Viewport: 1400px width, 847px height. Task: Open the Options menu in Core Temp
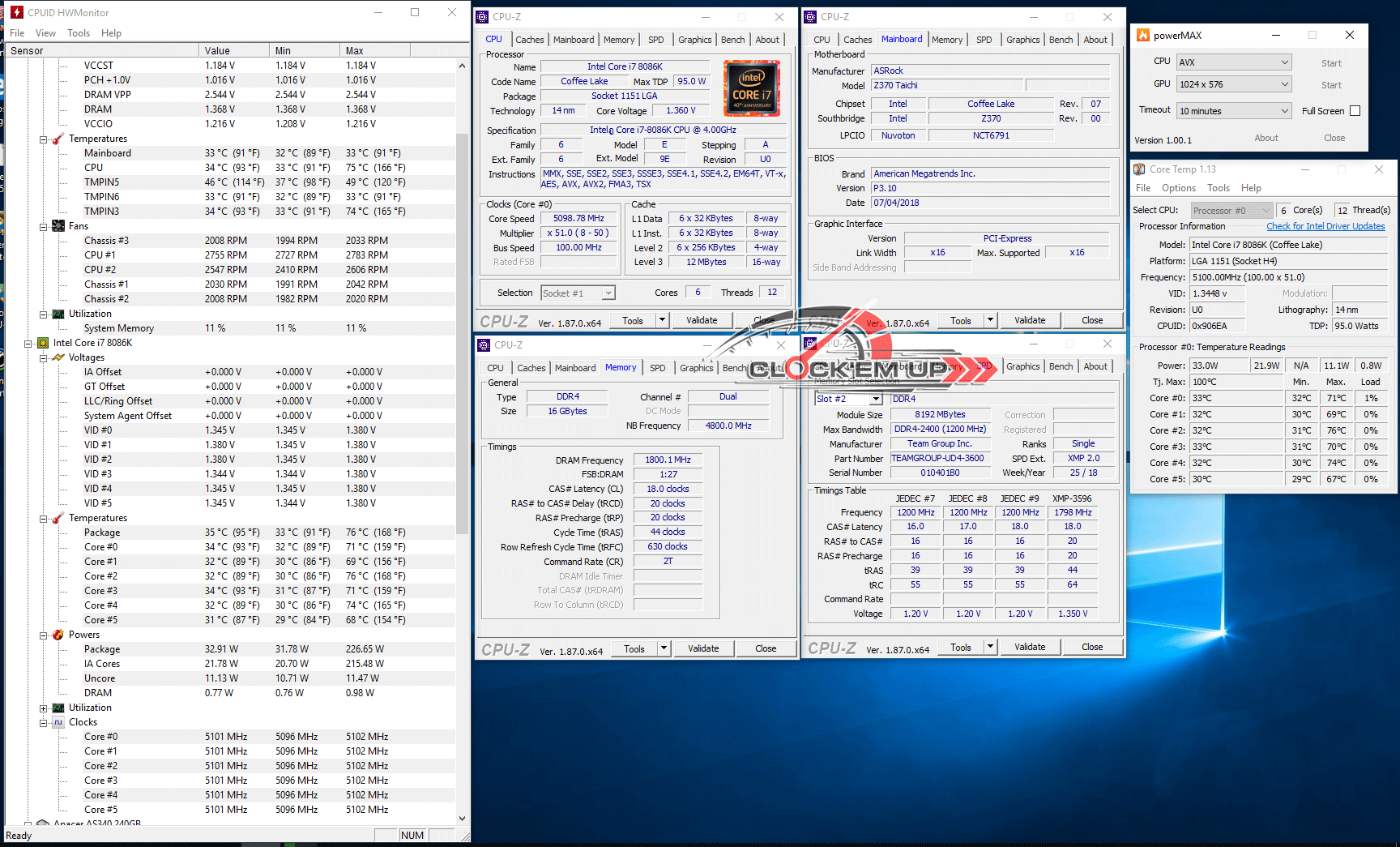click(x=1178, y=188)
